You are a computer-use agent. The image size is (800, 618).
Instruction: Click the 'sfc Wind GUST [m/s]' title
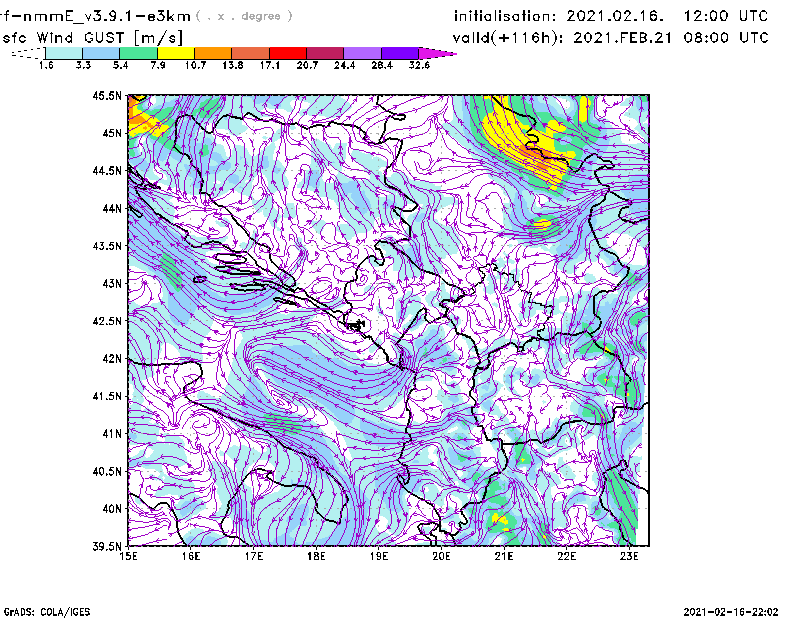click(x=92, y=37)
